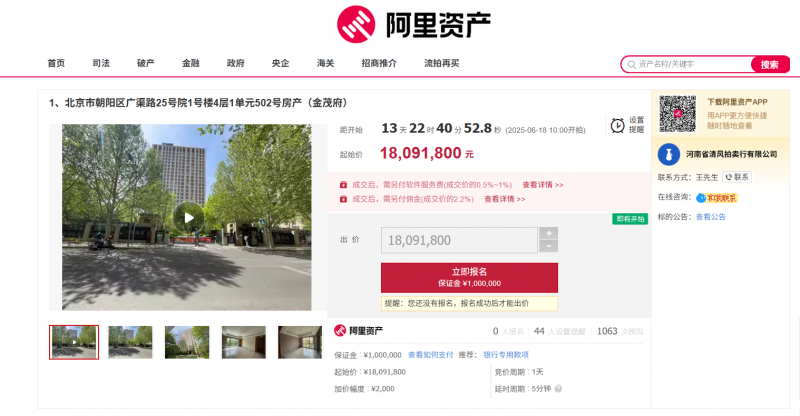Click the magnifier icon in search box

point(631,64)
